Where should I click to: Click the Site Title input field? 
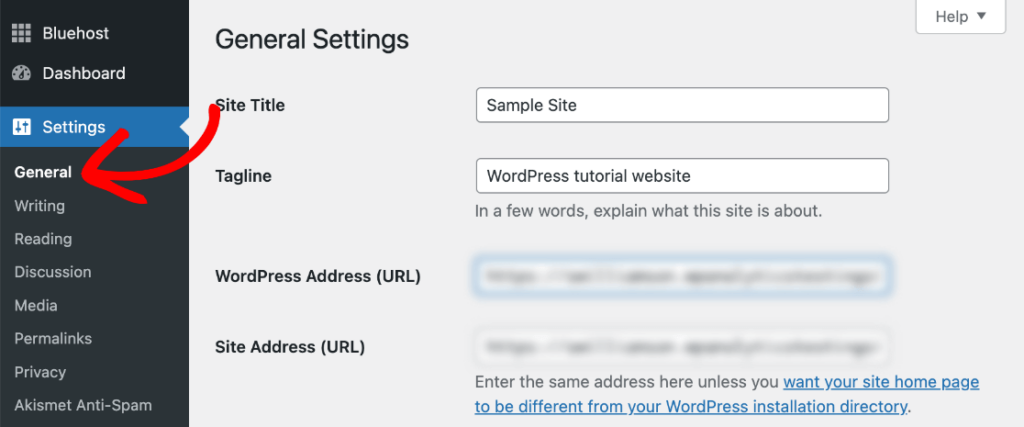pyautogui.click(x=682, y=105)
